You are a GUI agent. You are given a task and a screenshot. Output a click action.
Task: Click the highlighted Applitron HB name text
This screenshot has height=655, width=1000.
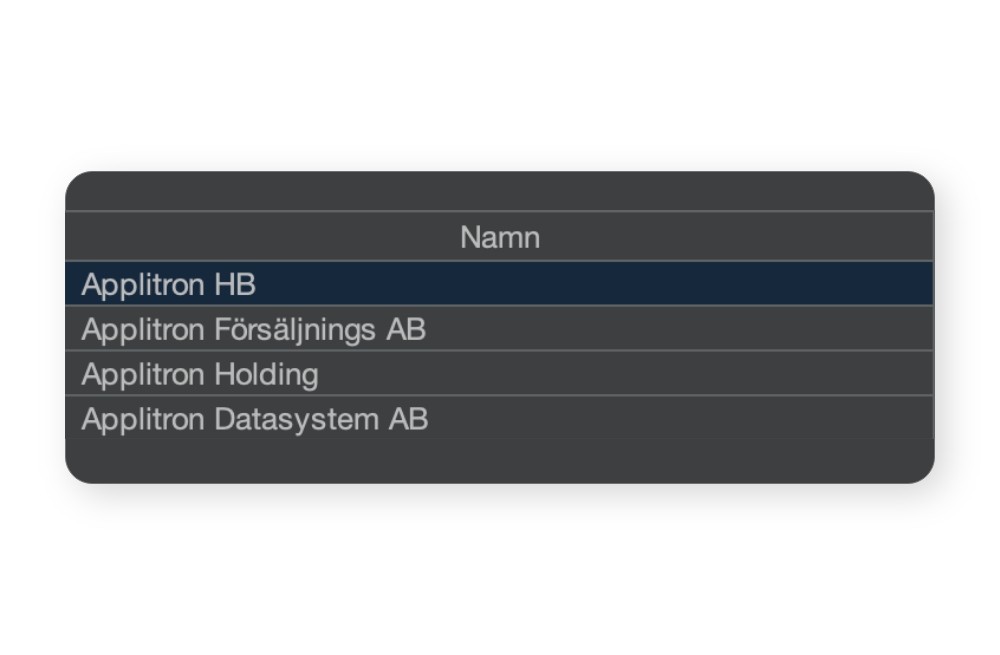point(168,284)
